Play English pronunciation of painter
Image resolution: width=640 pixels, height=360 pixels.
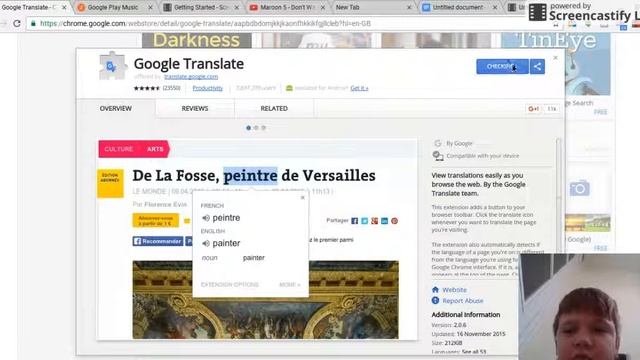pos(206,243)
